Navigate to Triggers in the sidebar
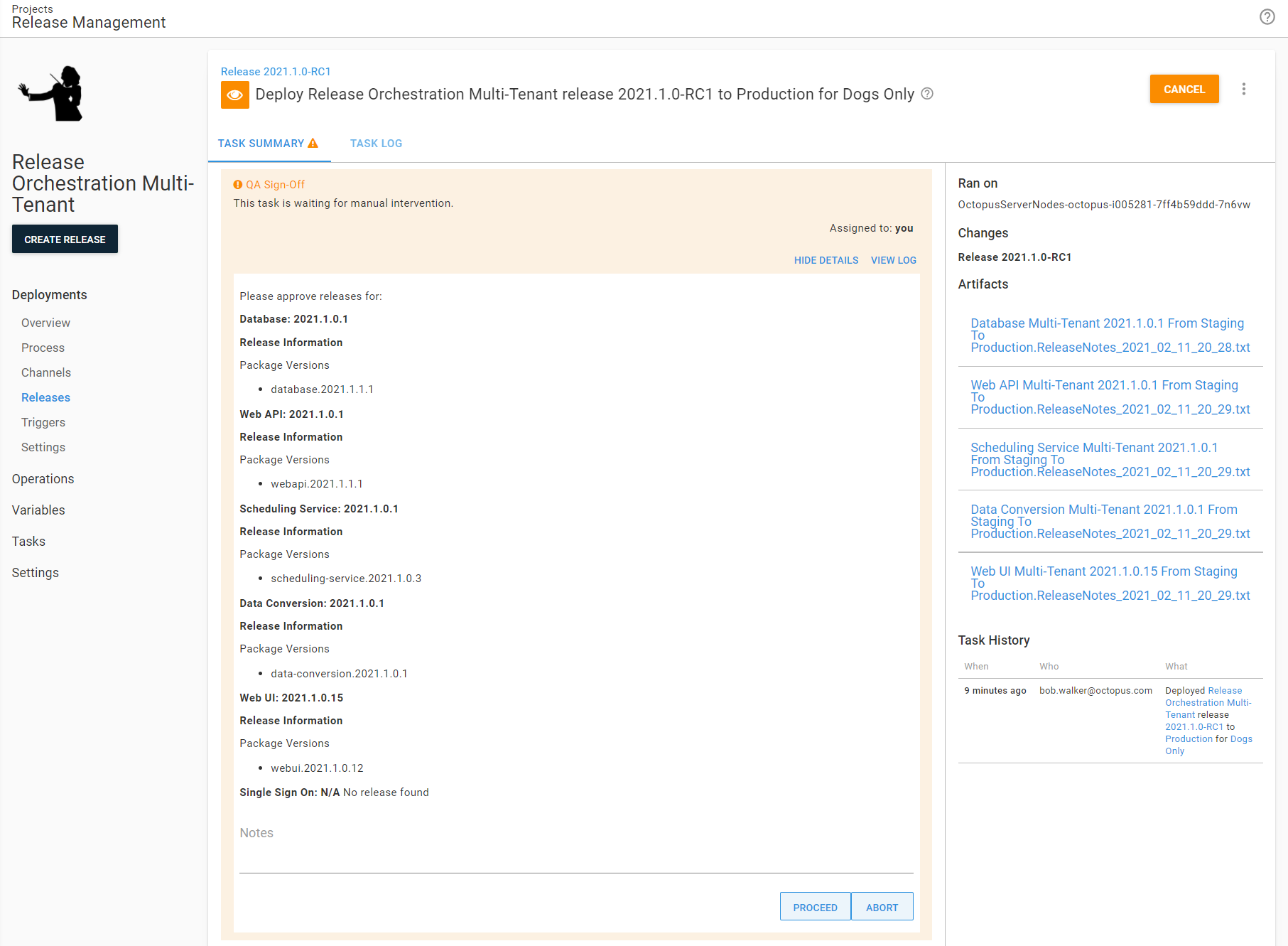Image resolution: width=1288 pixels, height=946 pixels. tap(43, 422)
